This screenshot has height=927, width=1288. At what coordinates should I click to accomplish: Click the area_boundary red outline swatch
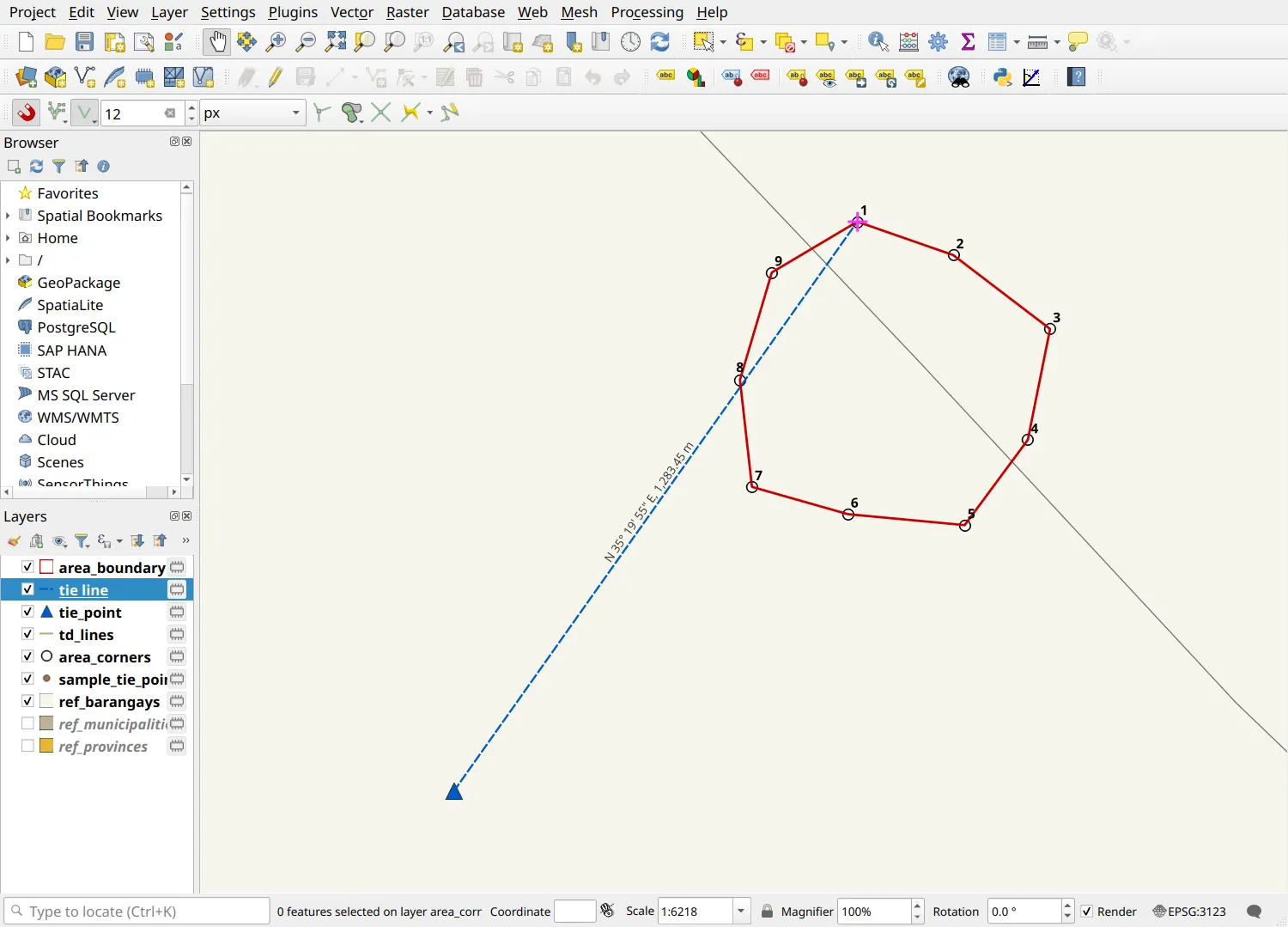[46, 567]
